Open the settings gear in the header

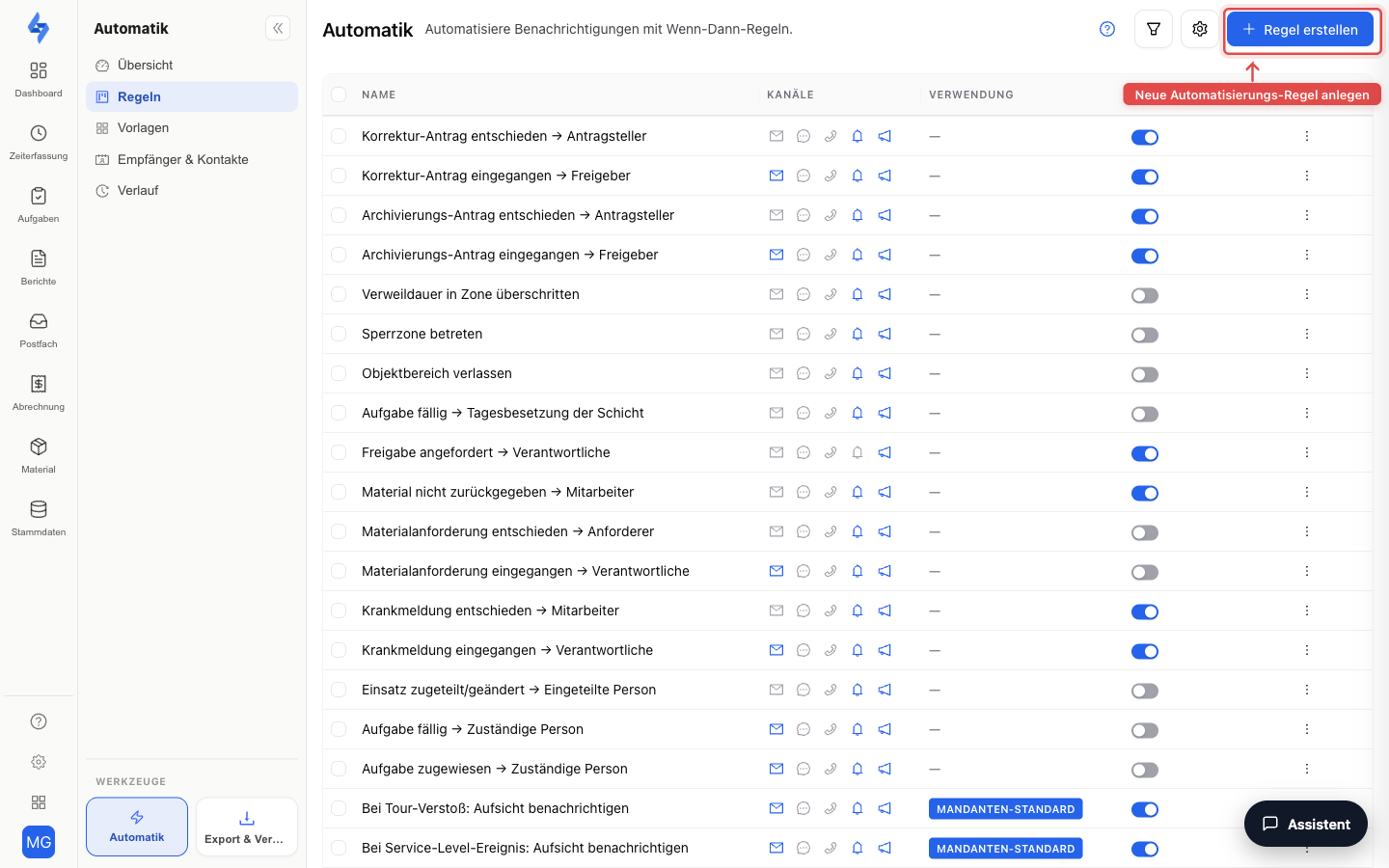tap(1200, 29)
